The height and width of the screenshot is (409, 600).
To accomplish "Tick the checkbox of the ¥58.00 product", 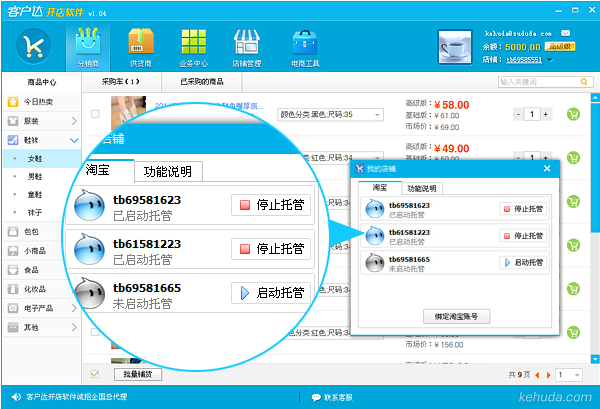I will (95, 114).
